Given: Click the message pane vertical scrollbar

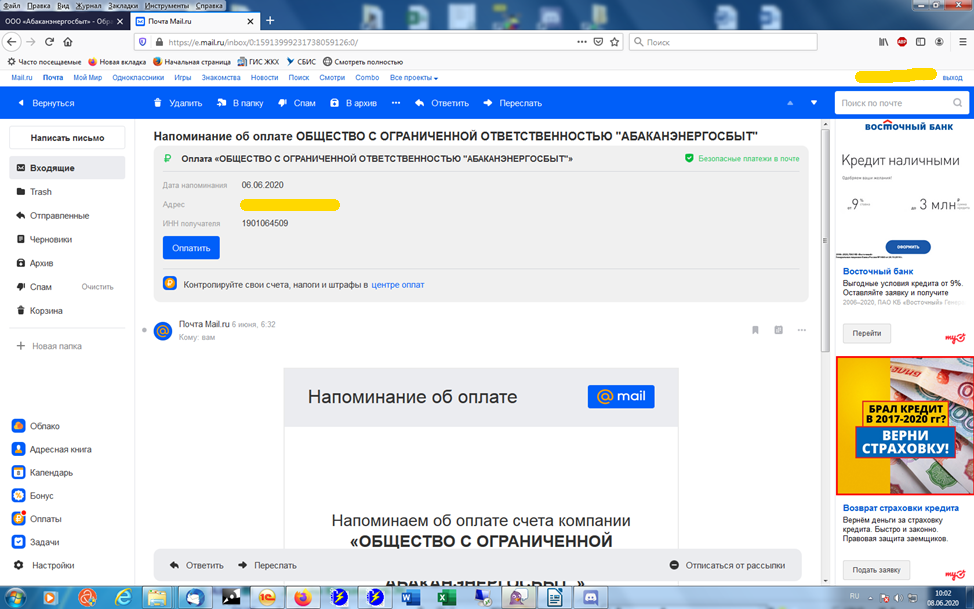Looking at the screenshot, I should pyautogui.click(x=826, y=240).
